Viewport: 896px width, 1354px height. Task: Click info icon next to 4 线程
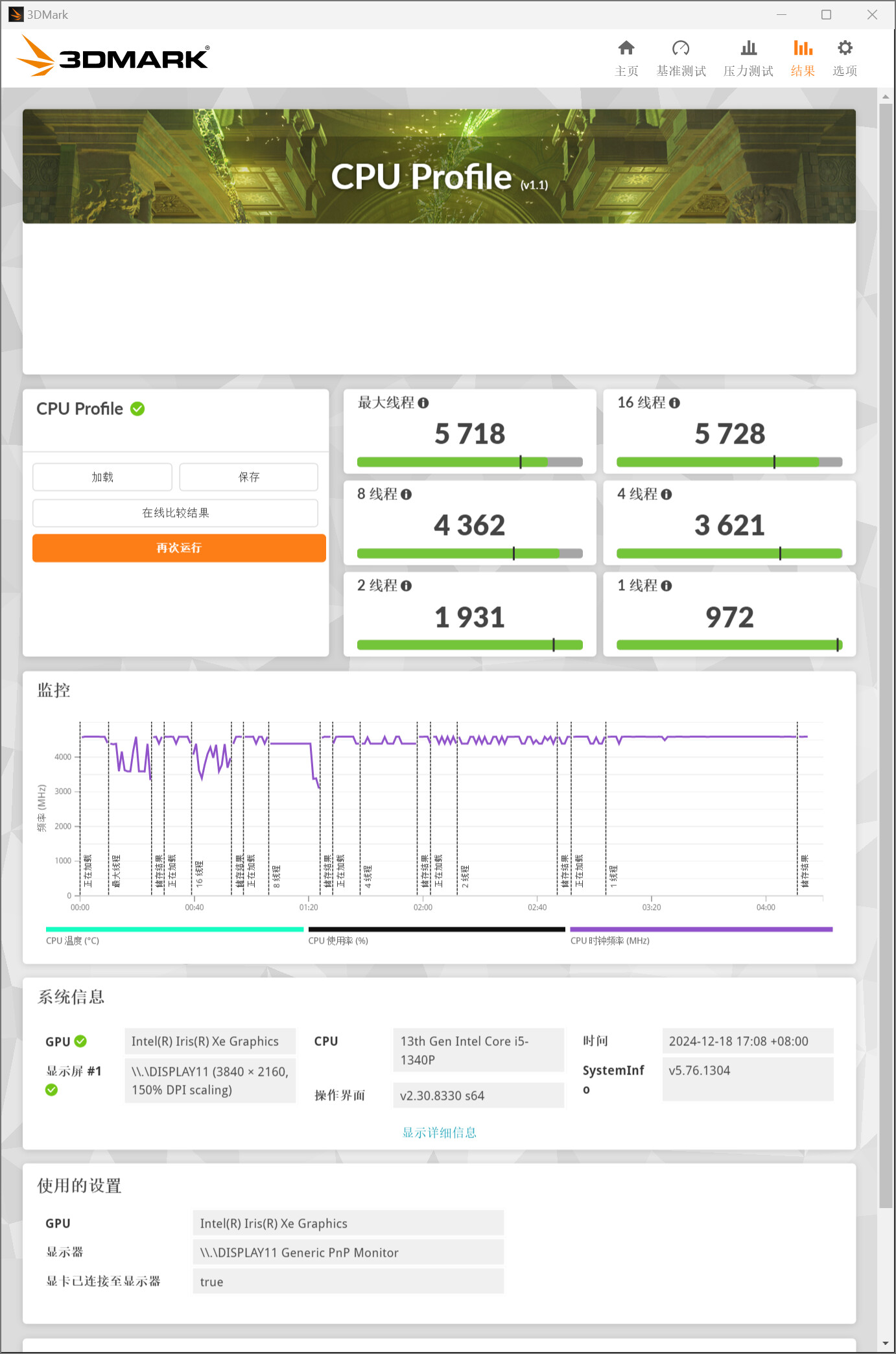pyautogui.click(x=666, y=495)
